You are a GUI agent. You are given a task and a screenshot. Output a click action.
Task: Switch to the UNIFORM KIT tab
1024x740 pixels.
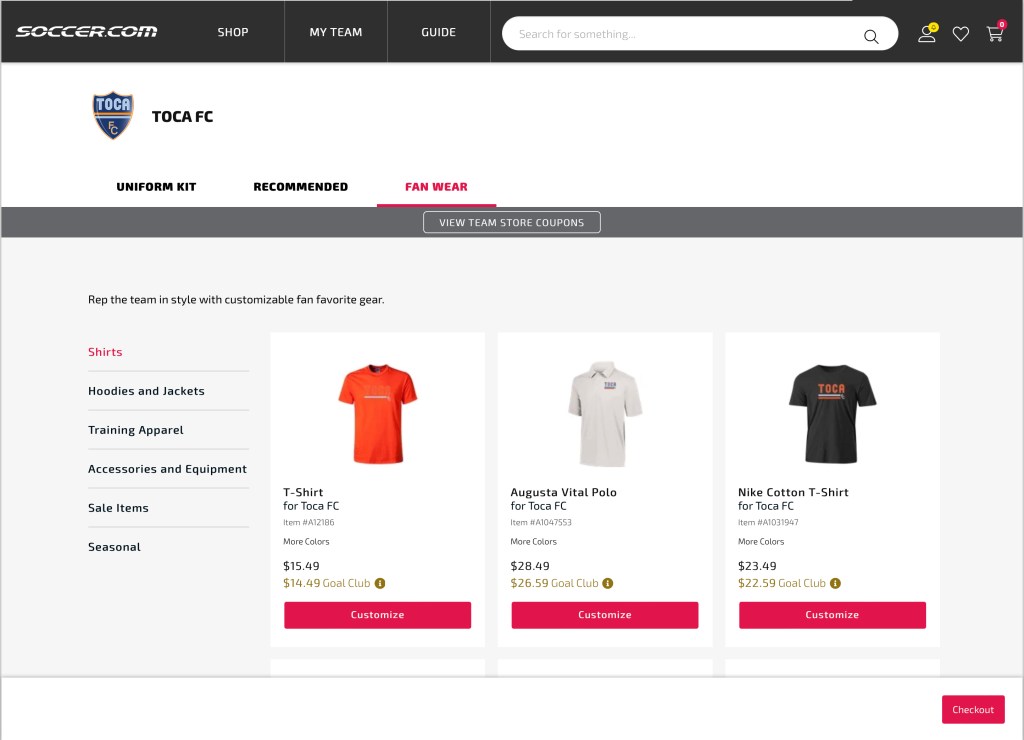click(x=156, y=187)
